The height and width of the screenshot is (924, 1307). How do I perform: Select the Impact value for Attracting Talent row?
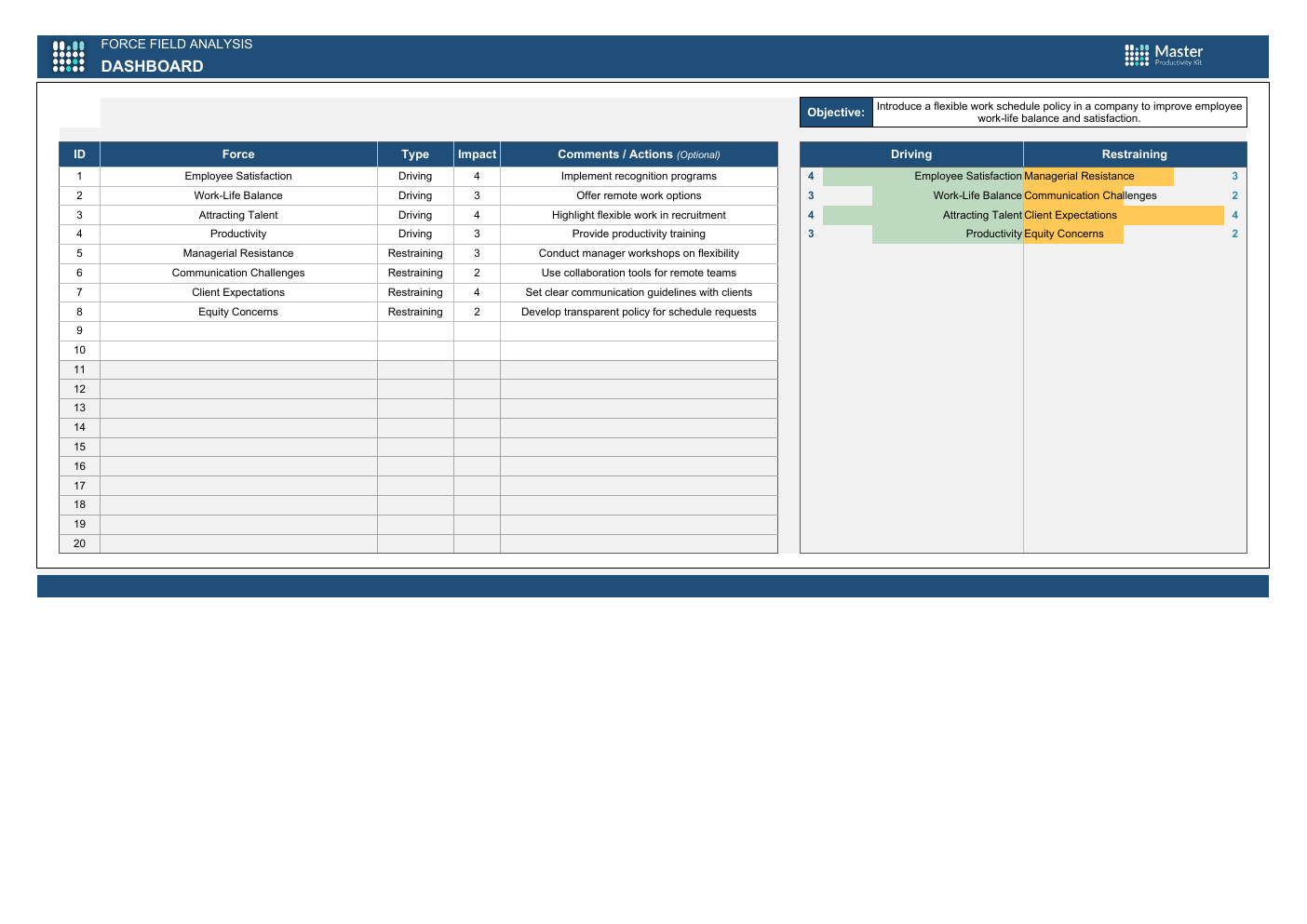click(x=477, y=215)
